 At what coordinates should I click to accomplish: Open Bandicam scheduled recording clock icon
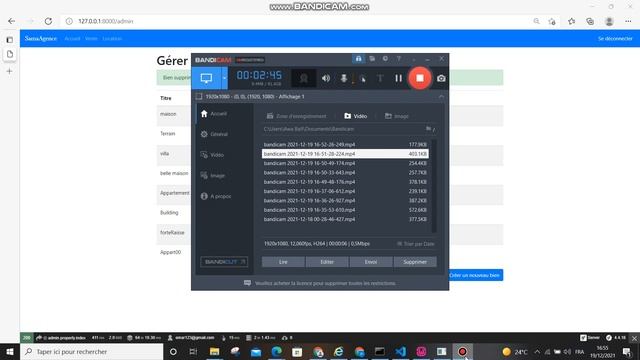(385, 59)
